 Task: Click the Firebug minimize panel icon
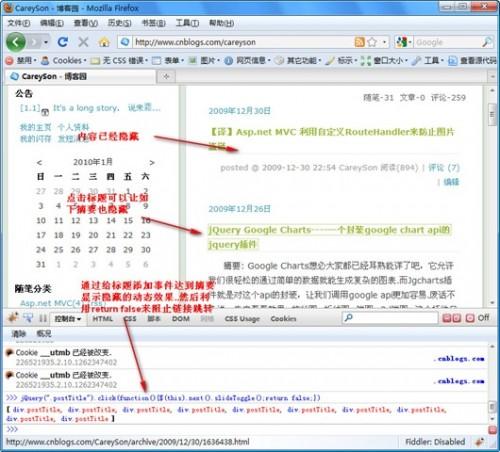pos(447,318)
